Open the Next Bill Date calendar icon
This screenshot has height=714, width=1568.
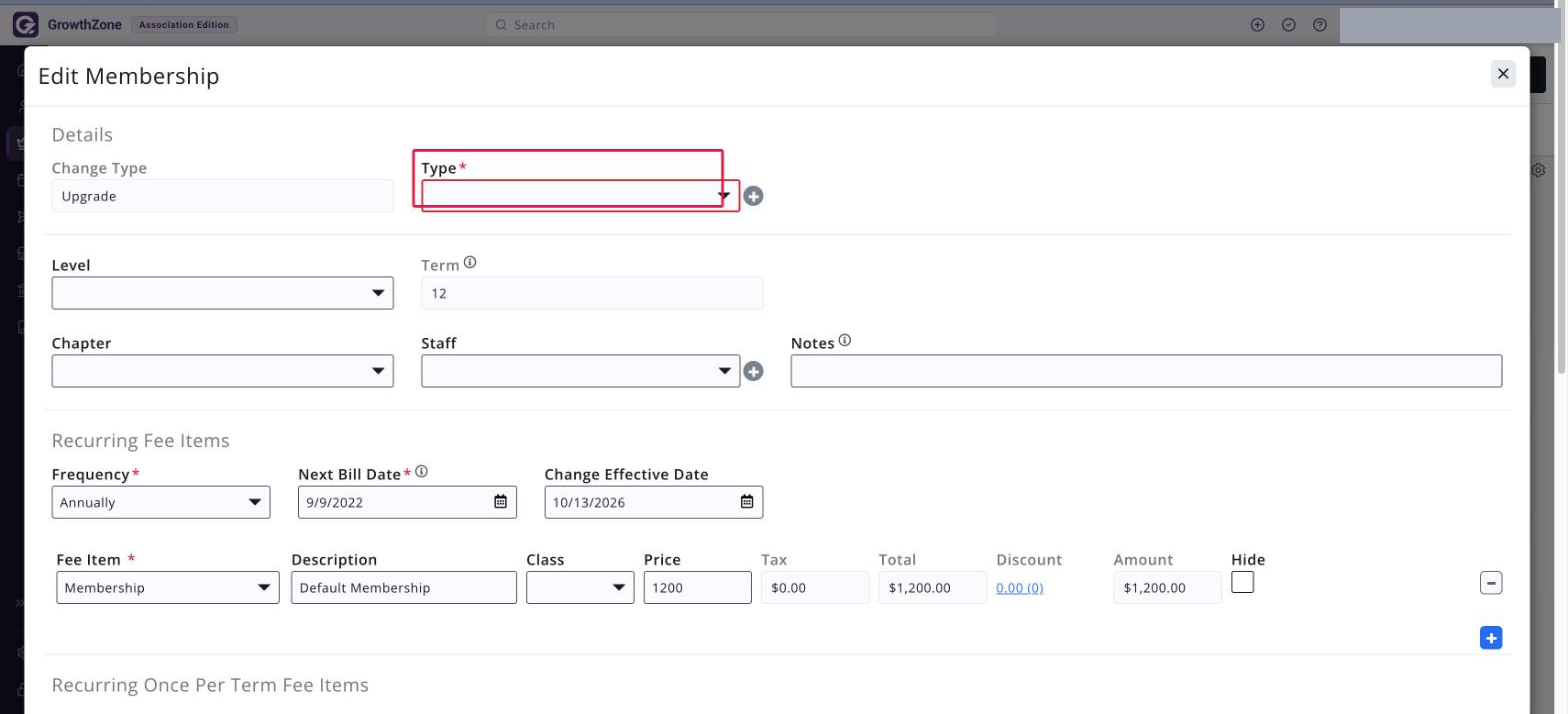(500, 502)
